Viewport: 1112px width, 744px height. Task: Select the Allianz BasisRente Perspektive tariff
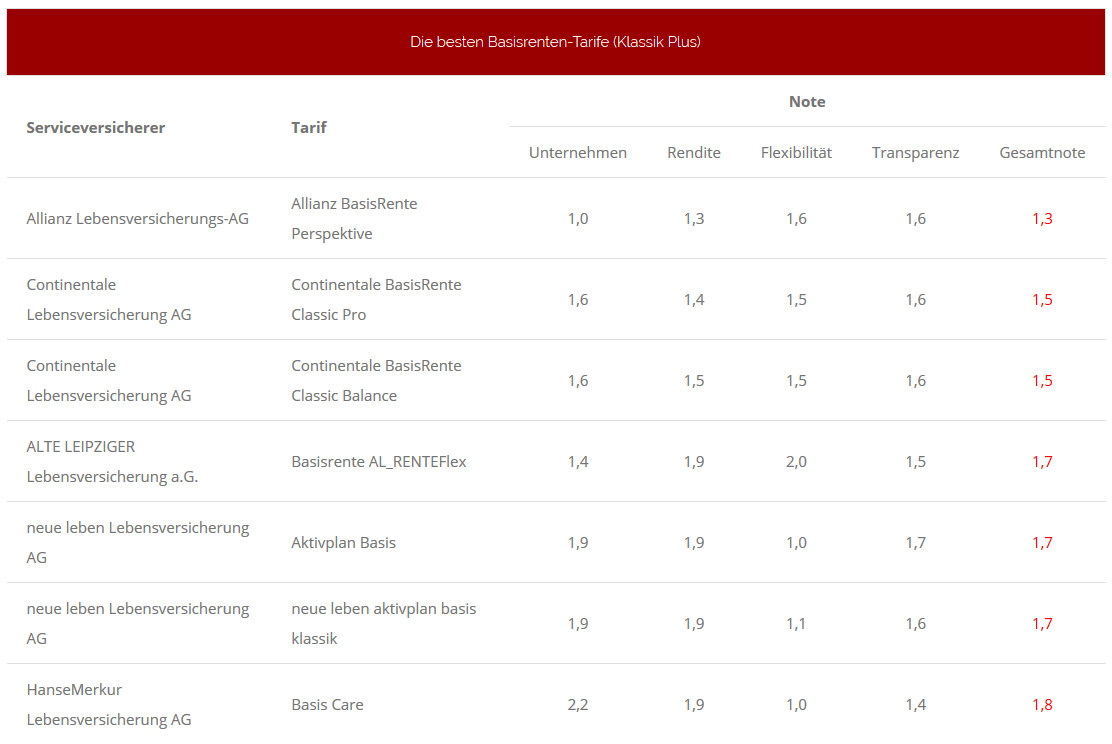coord(355,218)
